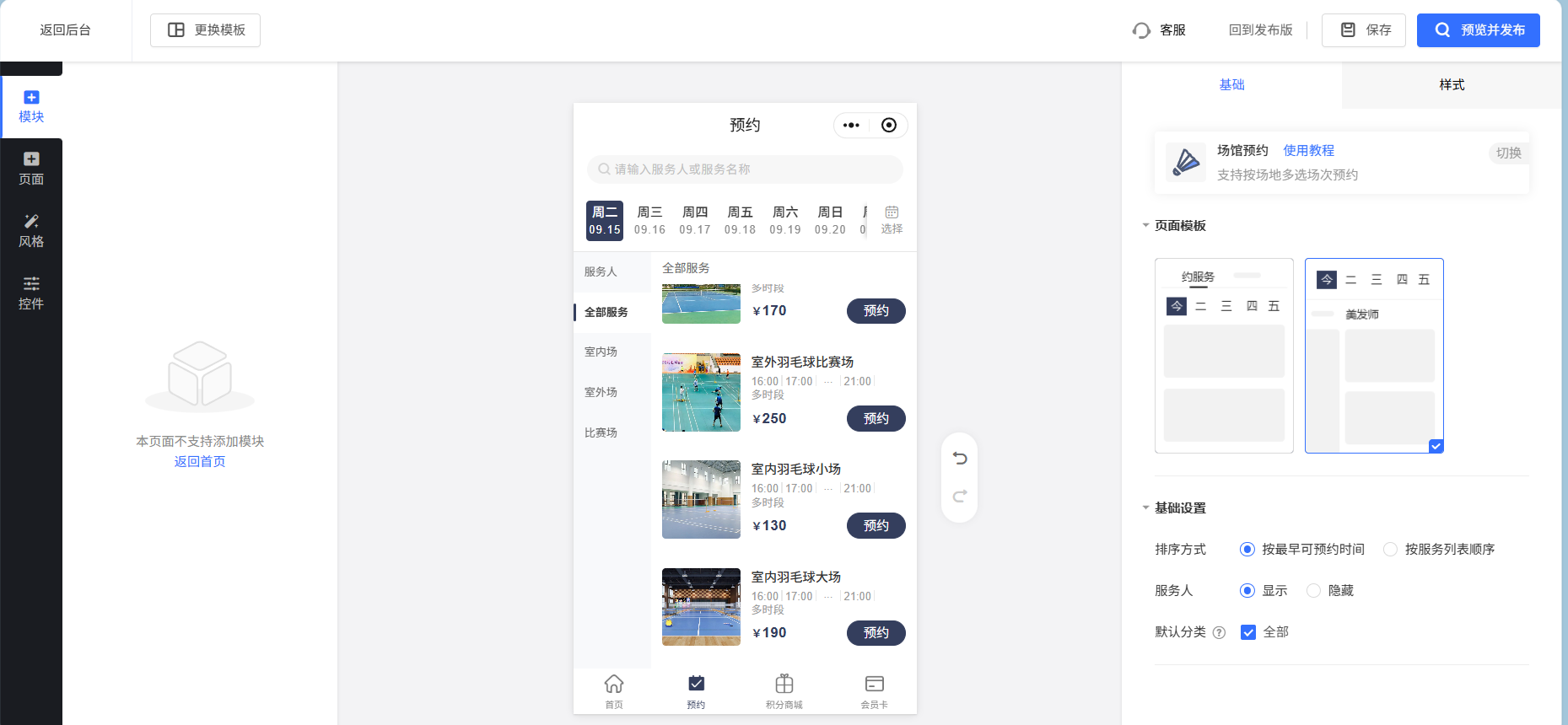Select the 周六 09.19 date tab
This screenshot has height=725, width=1568.
pyautogui.click(x=785, y=220)
